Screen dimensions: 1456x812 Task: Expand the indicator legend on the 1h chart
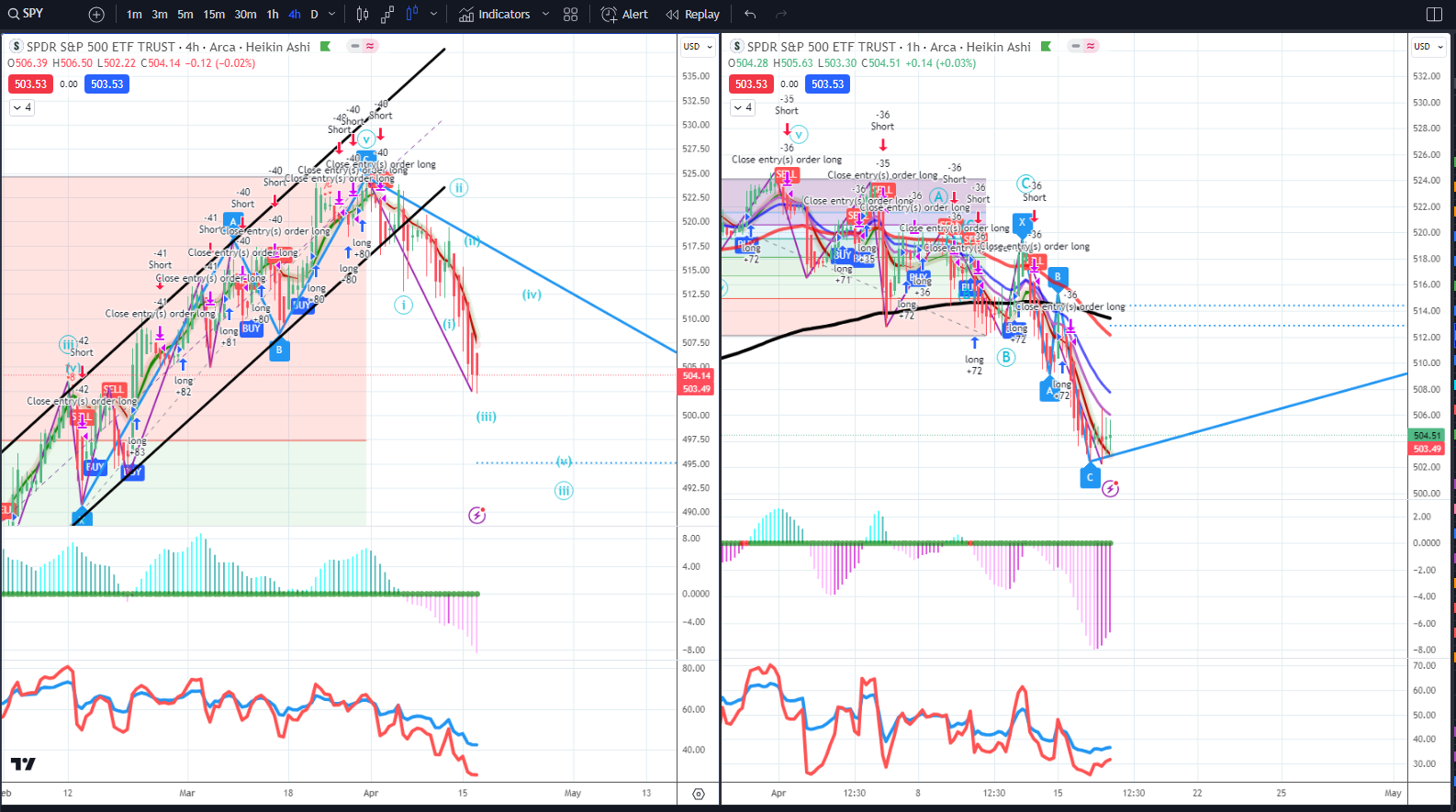[x=743, y=107]
